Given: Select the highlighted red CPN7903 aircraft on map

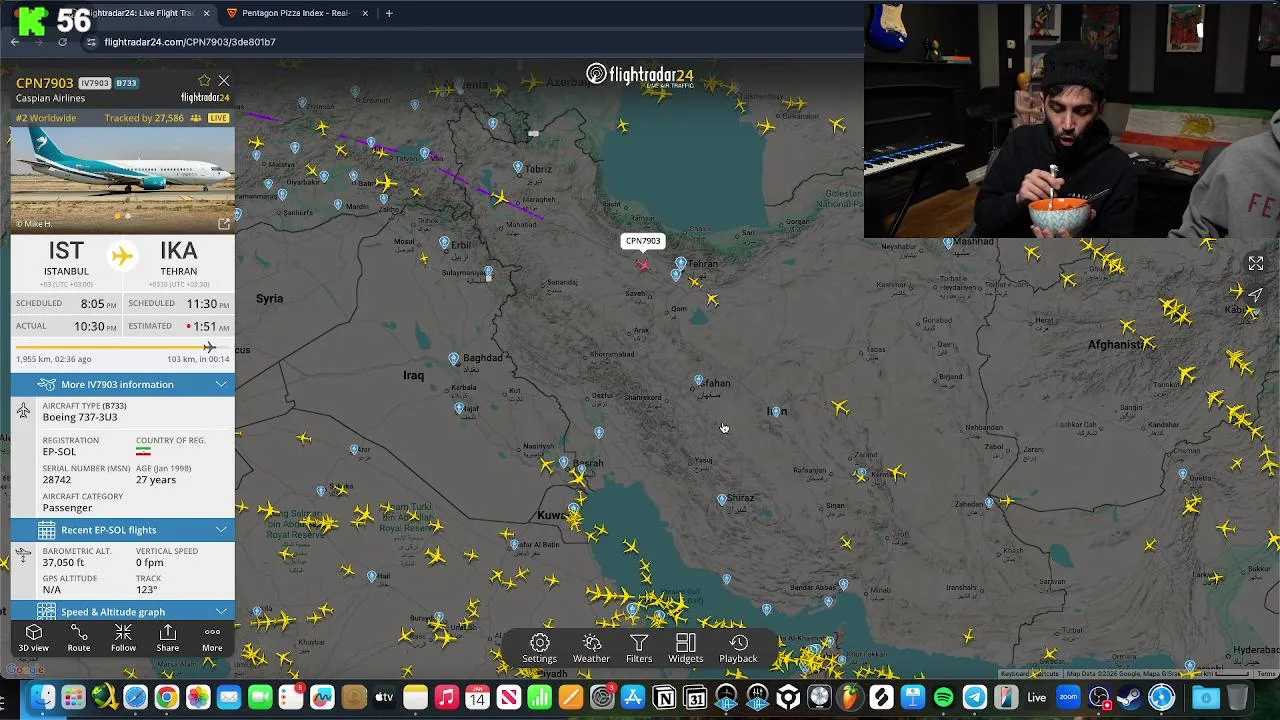Looking at the screenshot, I should point(643,264).
